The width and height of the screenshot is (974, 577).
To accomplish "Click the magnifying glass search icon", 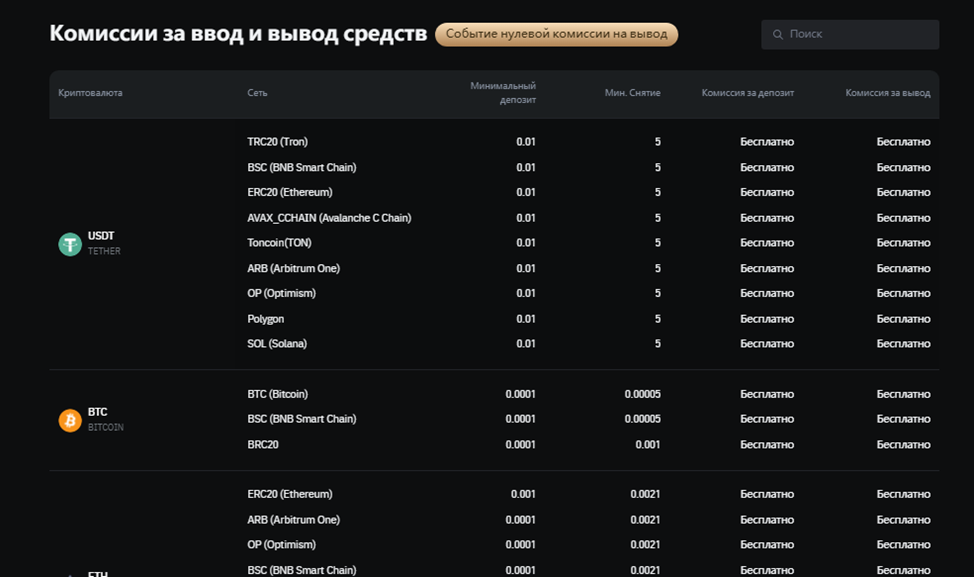I will [778, 35].
